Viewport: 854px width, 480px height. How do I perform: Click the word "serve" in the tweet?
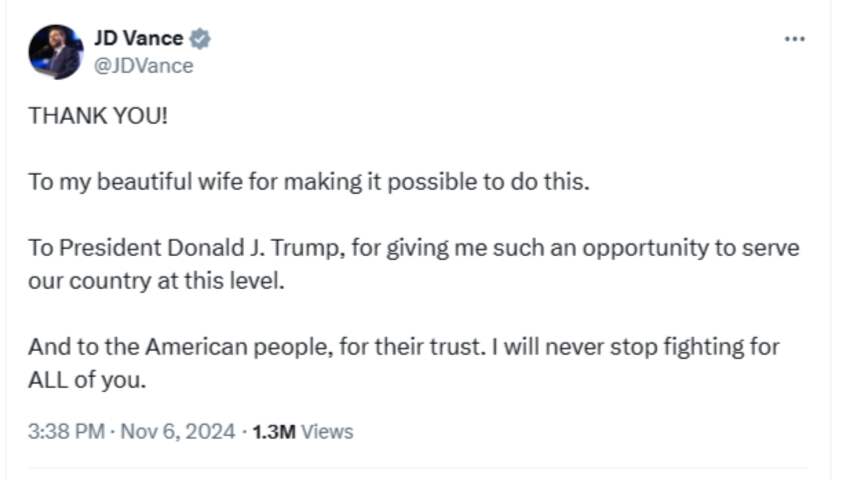777,249
